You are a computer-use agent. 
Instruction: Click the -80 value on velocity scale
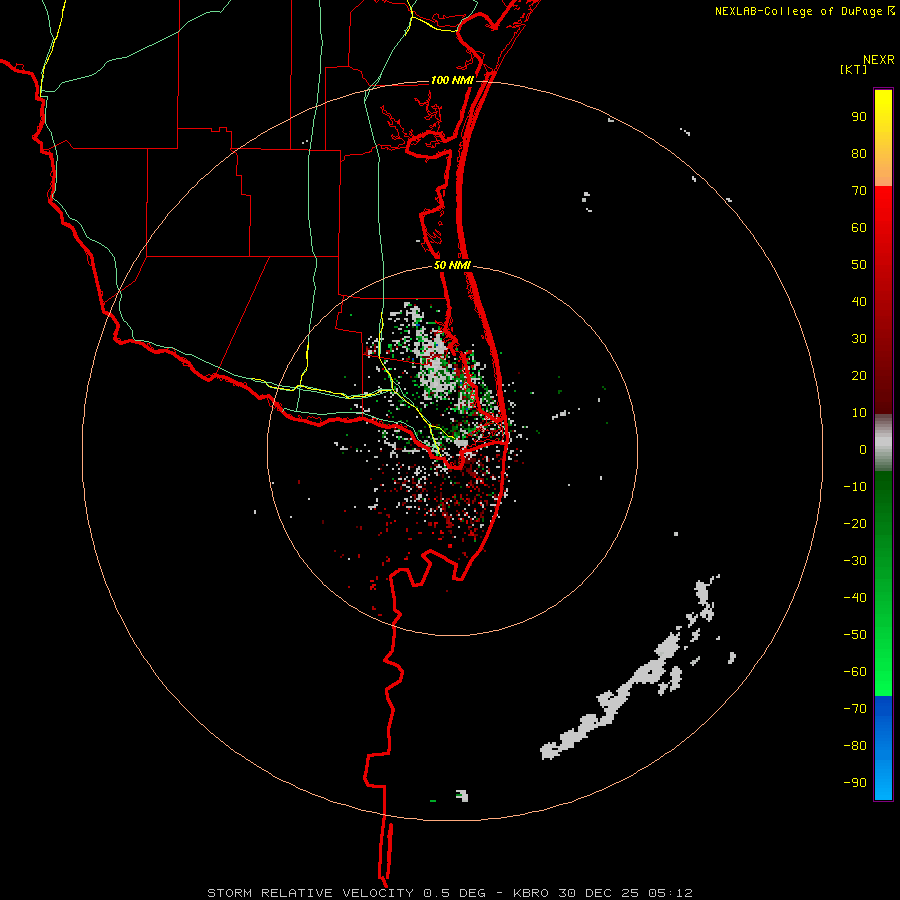(855, 746)
